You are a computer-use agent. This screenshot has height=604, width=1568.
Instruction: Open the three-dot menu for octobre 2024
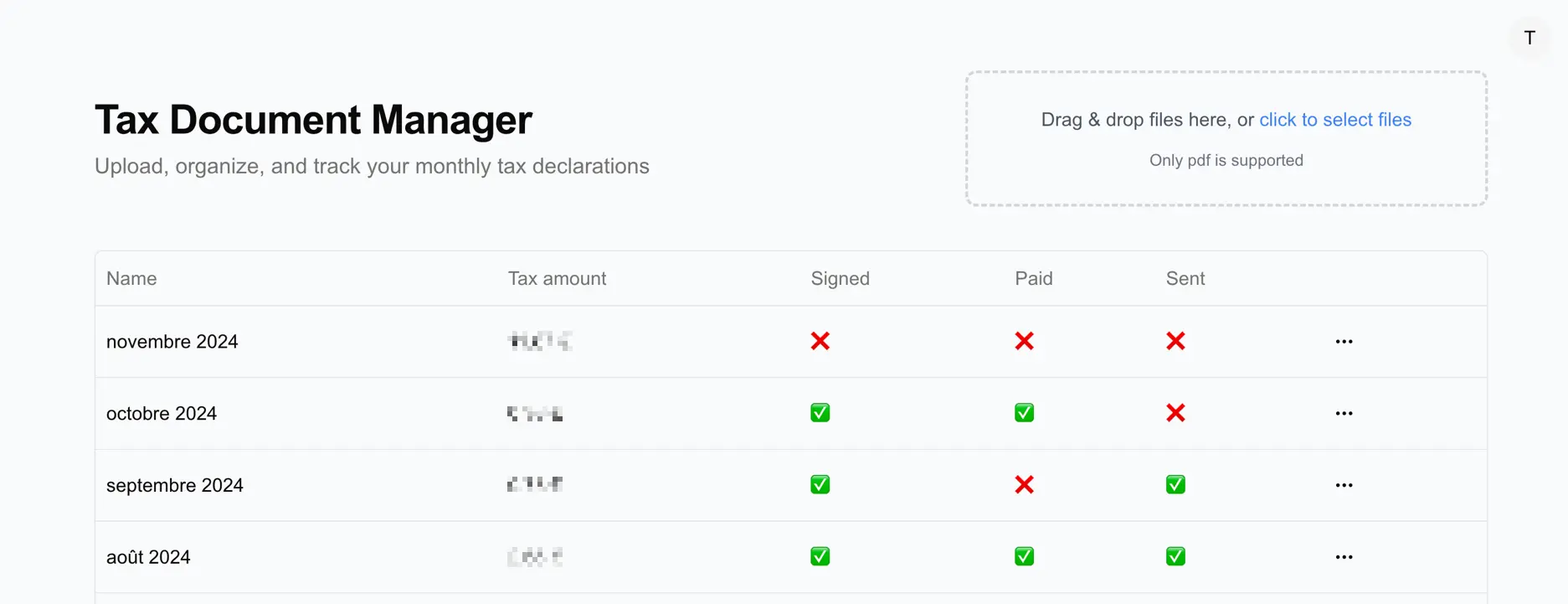pos(1344,414)
